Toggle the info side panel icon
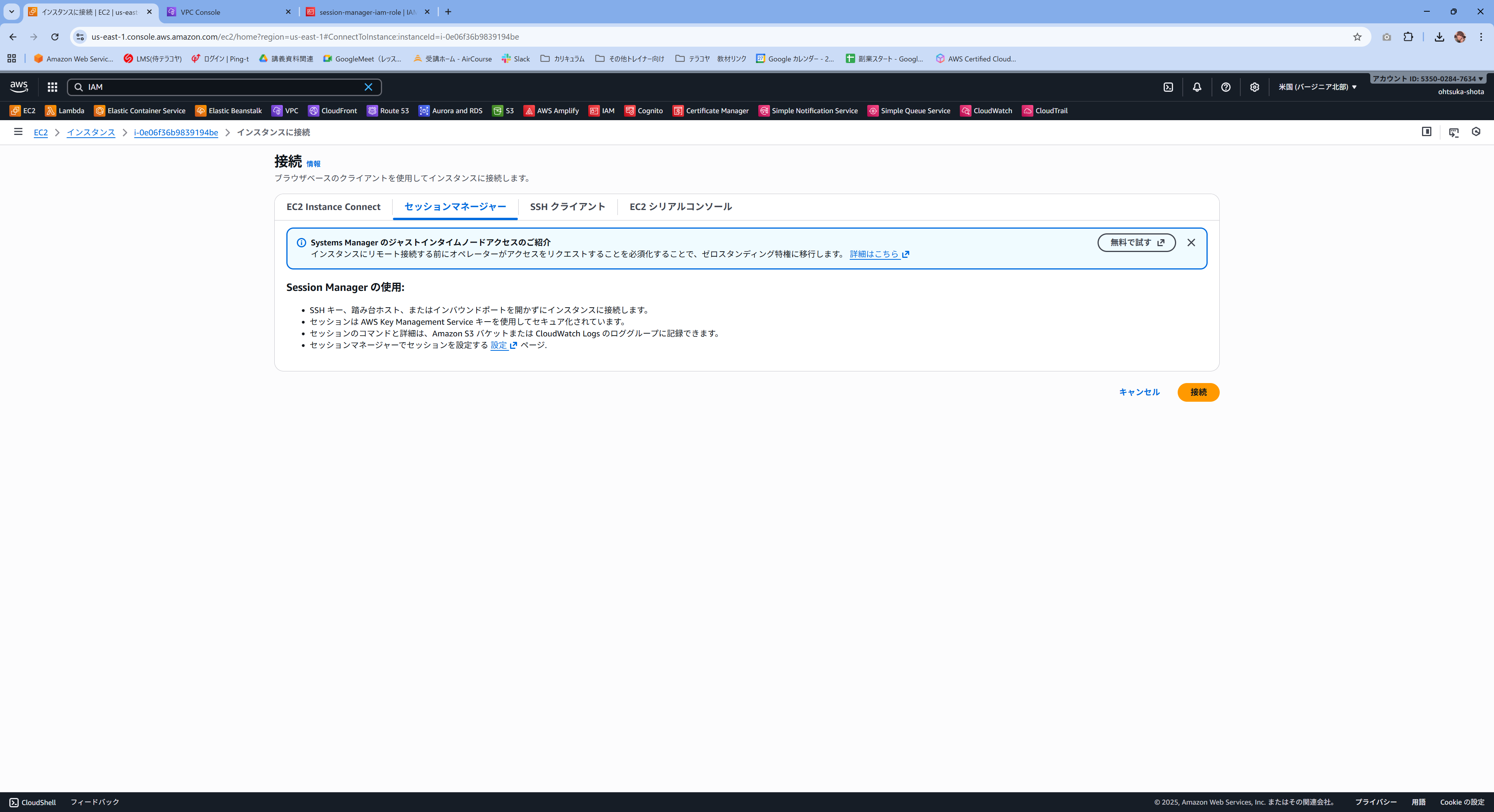The image size is (1494, 812). (x=1426, y=131)
